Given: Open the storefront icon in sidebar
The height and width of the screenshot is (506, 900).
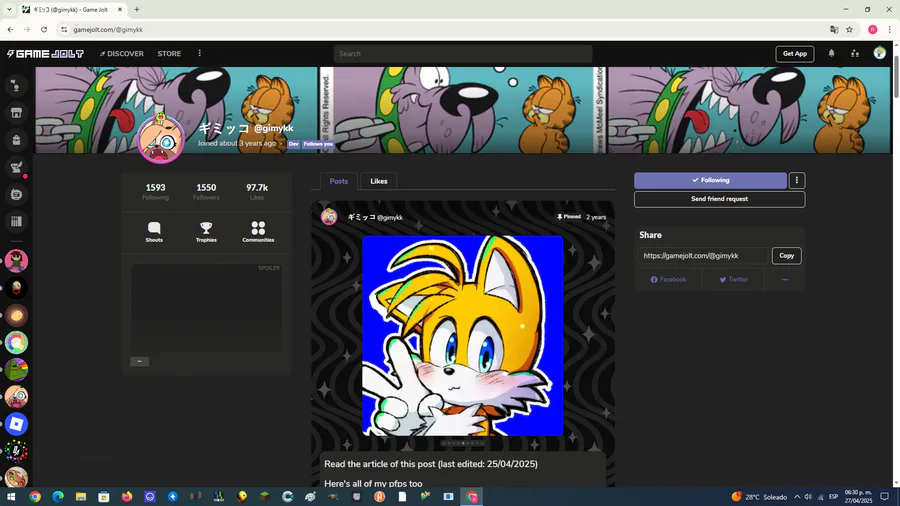Looking at the screenshot, I should [x=16, y=113].
